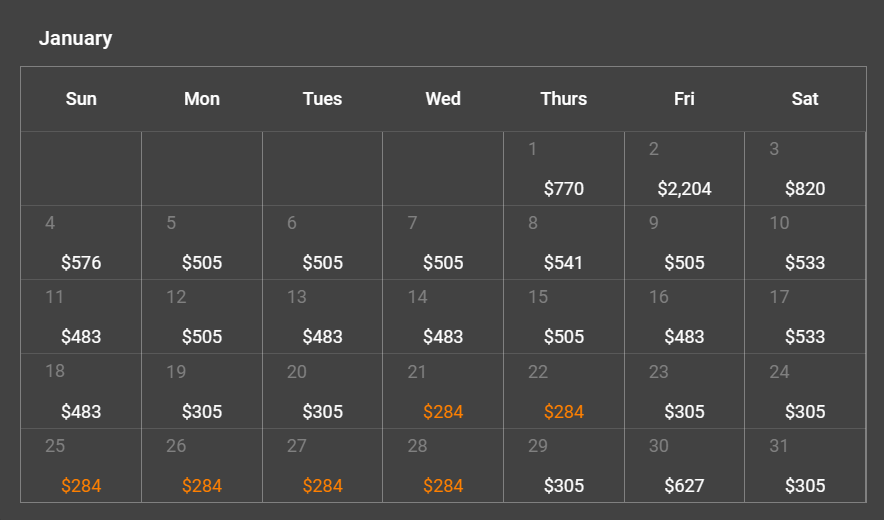Select January 12 priced at $505
The width and height of the screenshot is (884, 520).
[x=202, y=318]
